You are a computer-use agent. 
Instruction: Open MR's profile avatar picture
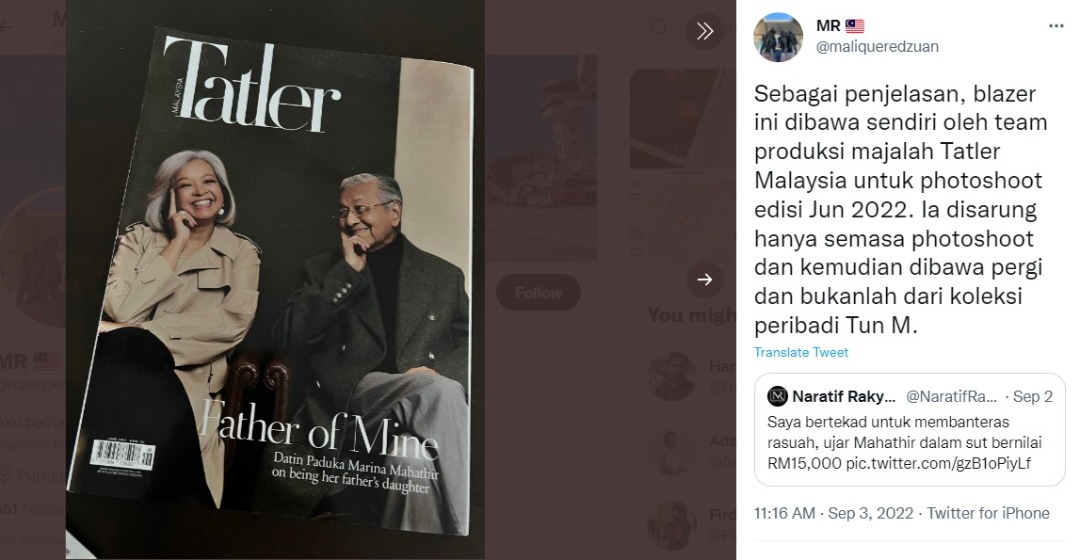(778, 37)
